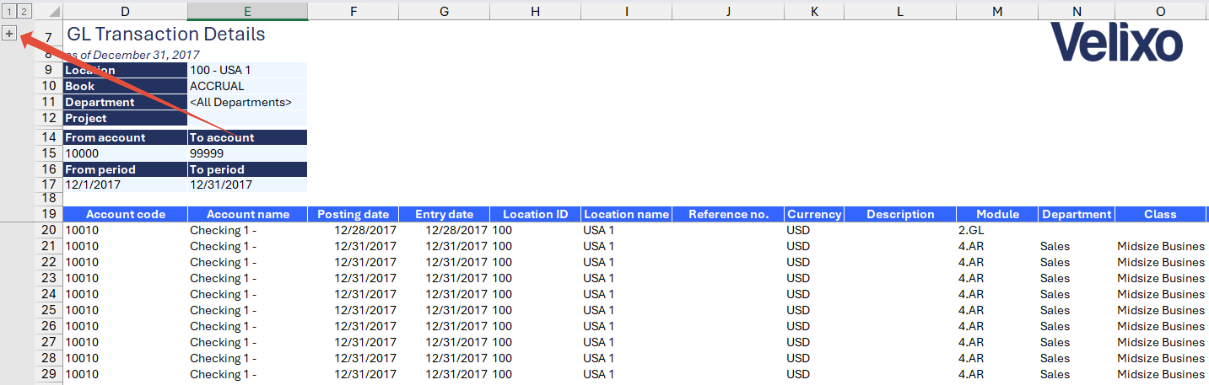
Task: Select column M header
Action: point(997,10)
